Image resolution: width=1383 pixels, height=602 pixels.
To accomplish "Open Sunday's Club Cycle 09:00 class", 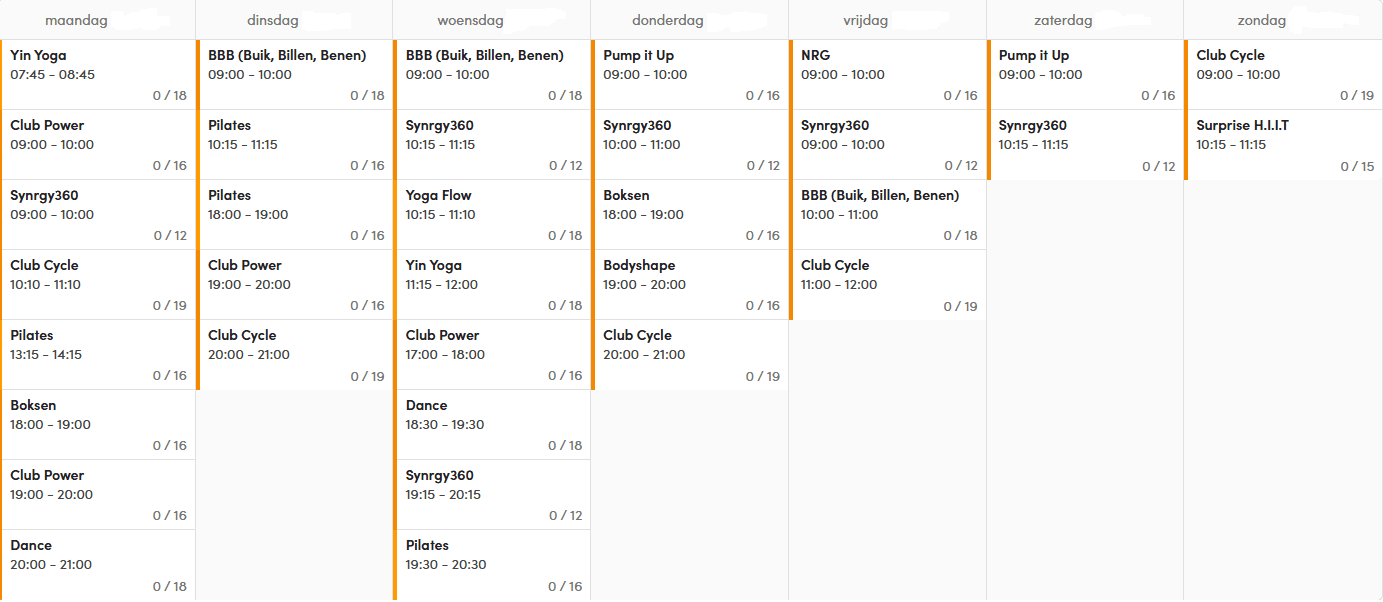I will click(x=1283, y=74).
